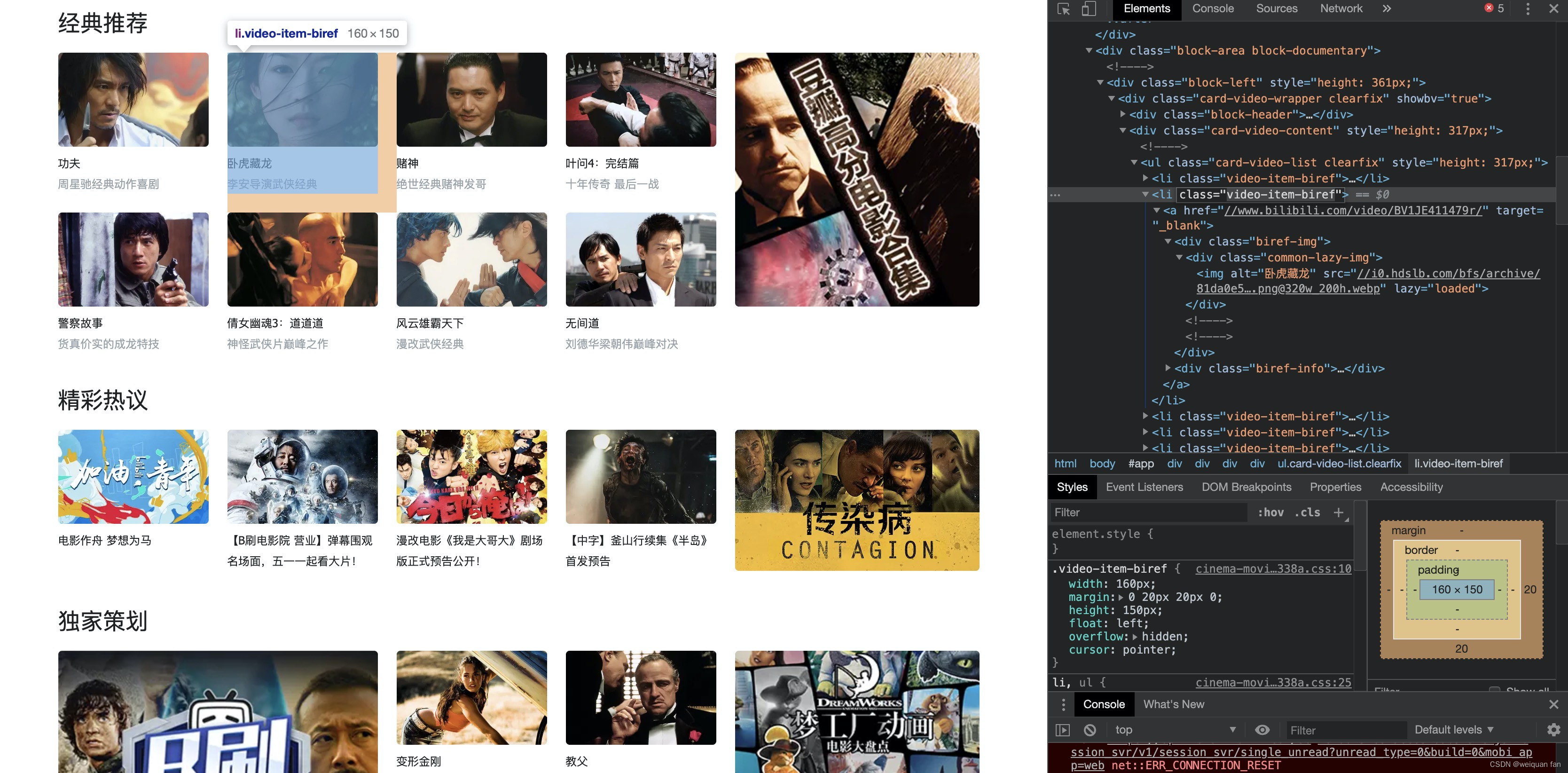Close the console drawer
This screenshot has width=1568, height=773.
point(1553,704)
